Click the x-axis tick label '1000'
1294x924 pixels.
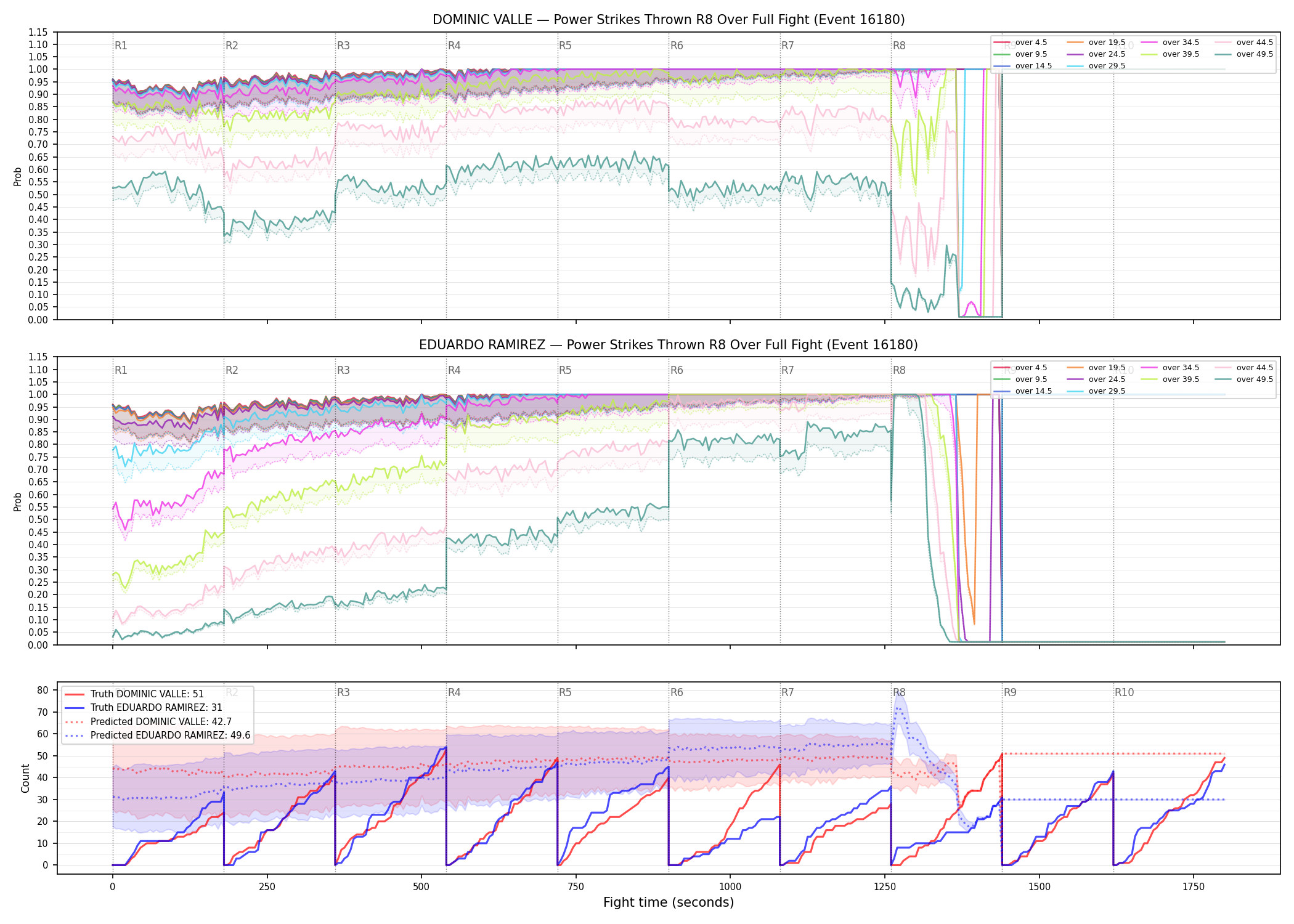click(x=730, y=887)
